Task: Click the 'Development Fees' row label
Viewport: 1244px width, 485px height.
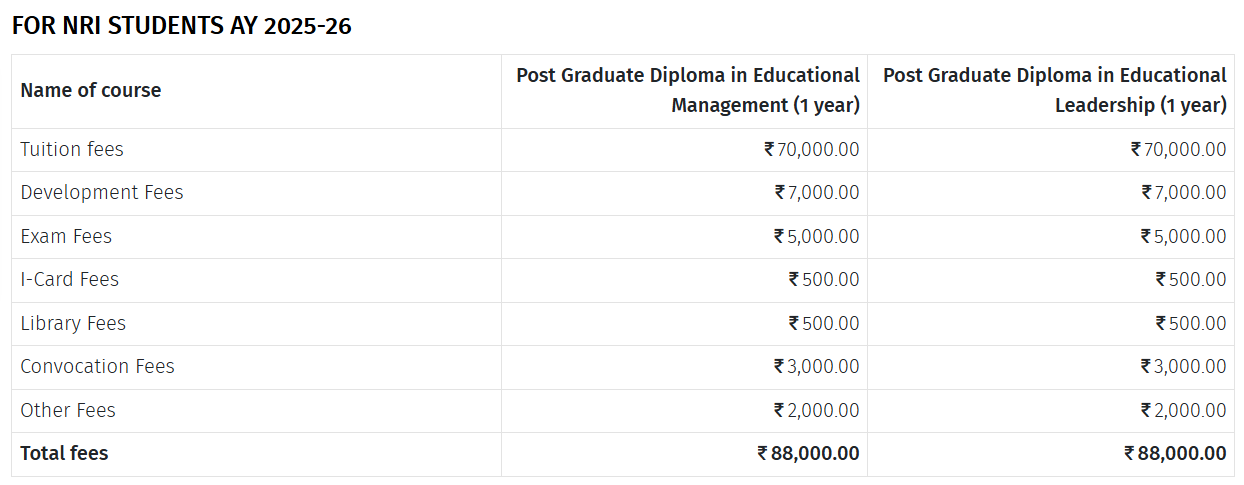Action: [102, 192]
